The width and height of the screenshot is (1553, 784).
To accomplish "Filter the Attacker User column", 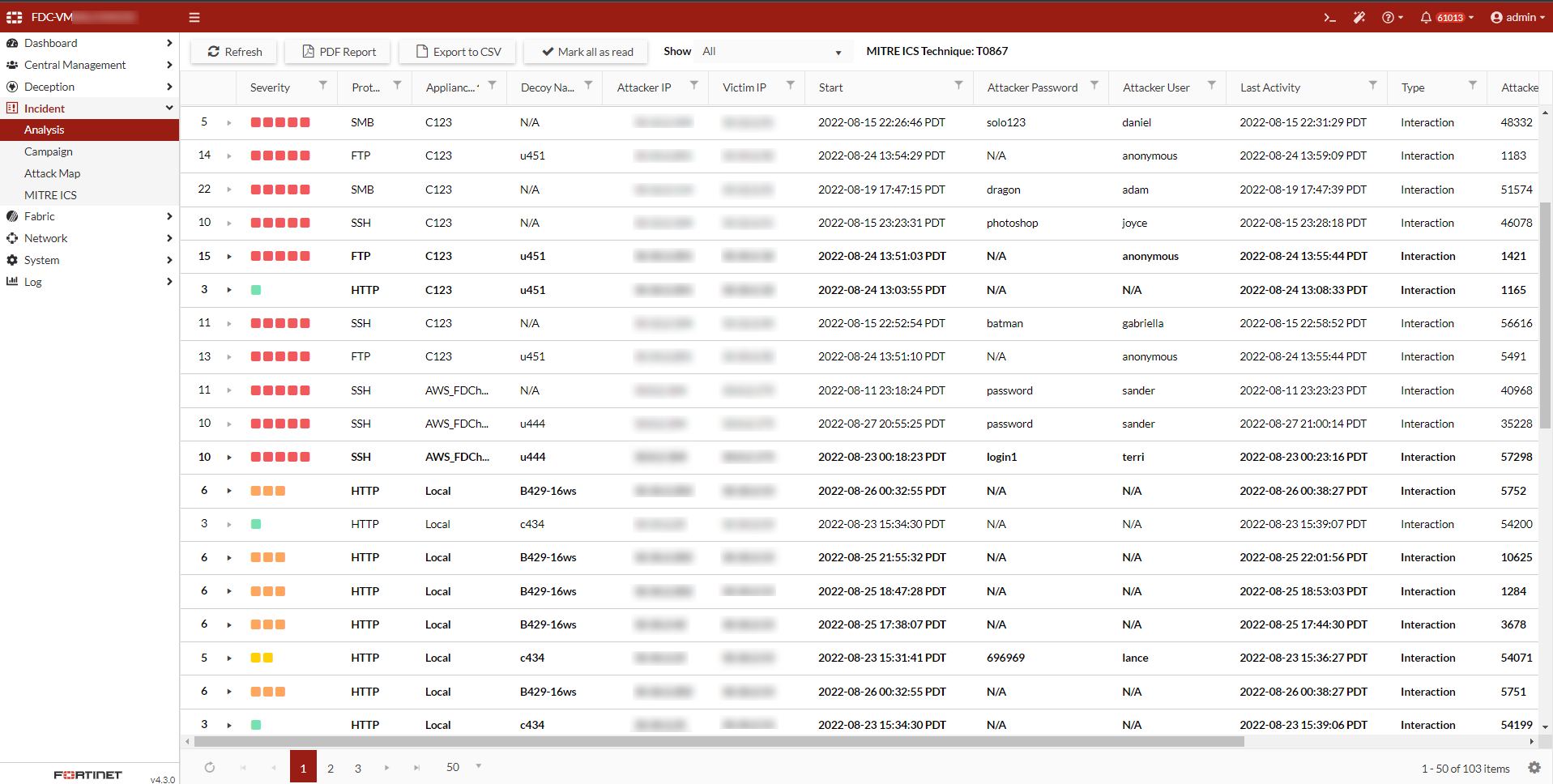I will click(x=1212, y=85).
